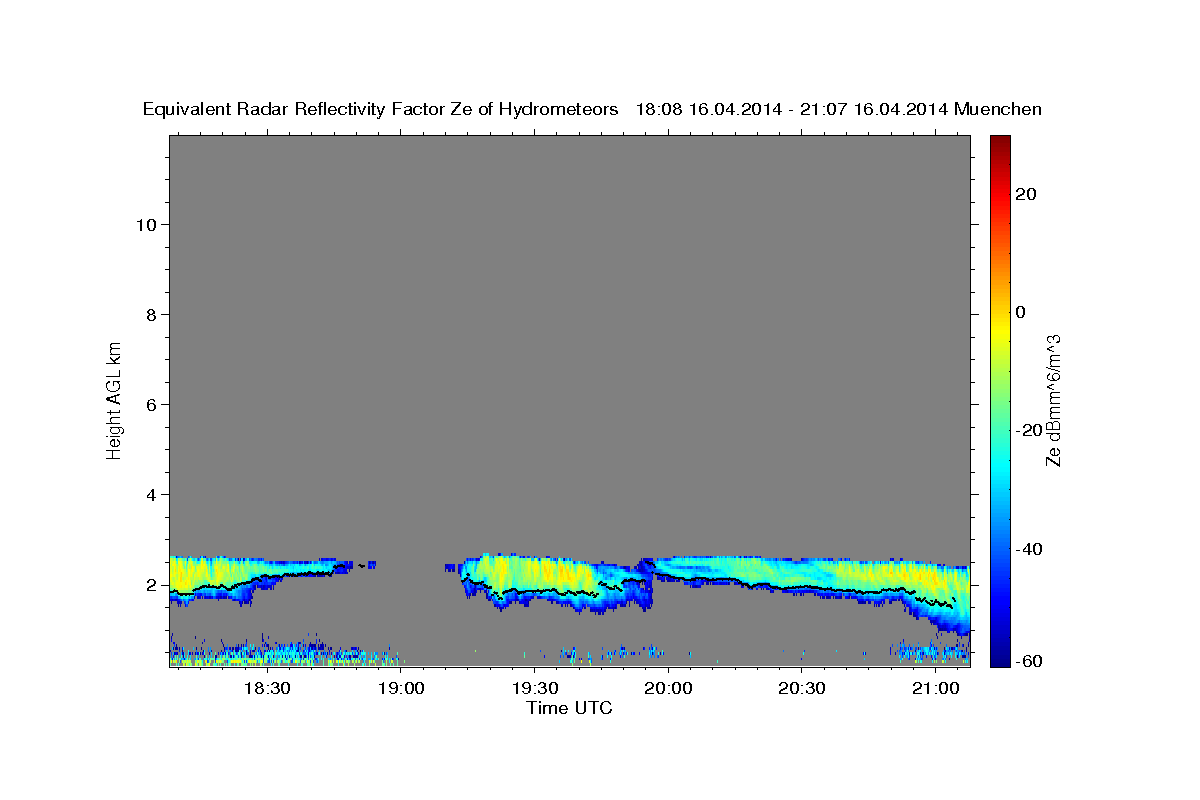Click the height tick label '4'
Viewport: 1200px width, 800px height.
click(x=151, y=495)
